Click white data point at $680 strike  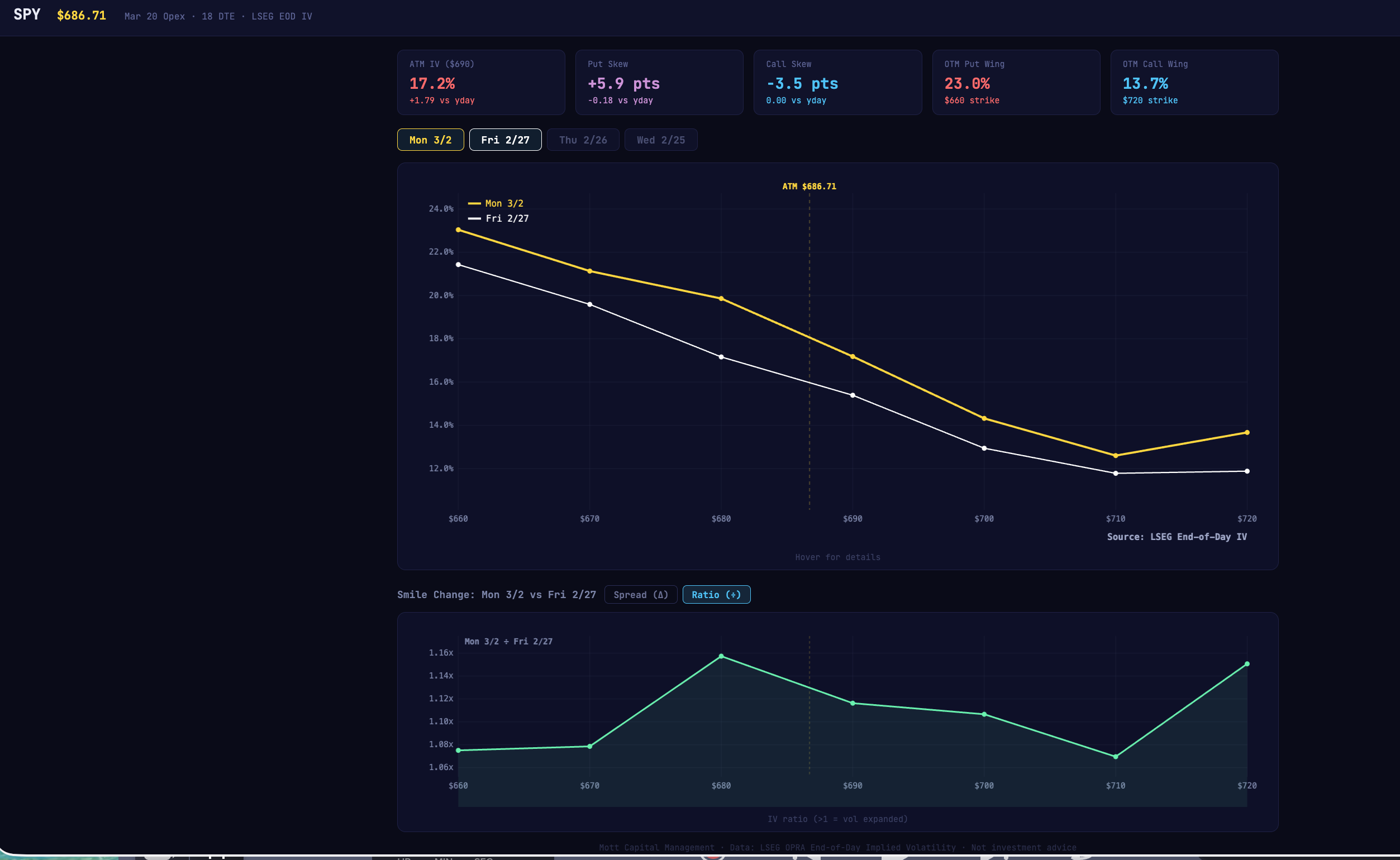click(x=721, y=357)
